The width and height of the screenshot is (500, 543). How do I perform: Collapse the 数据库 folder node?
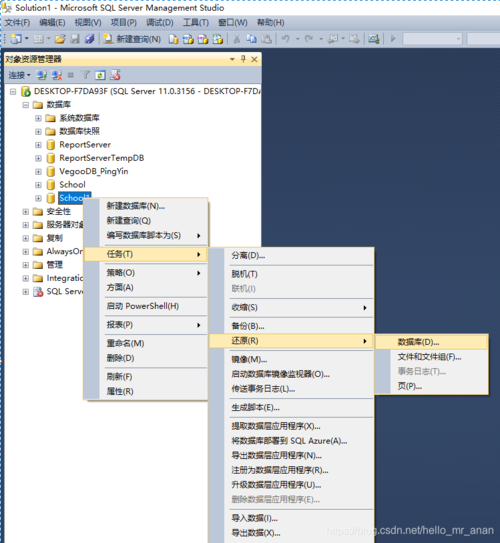[x=26, y=105]
